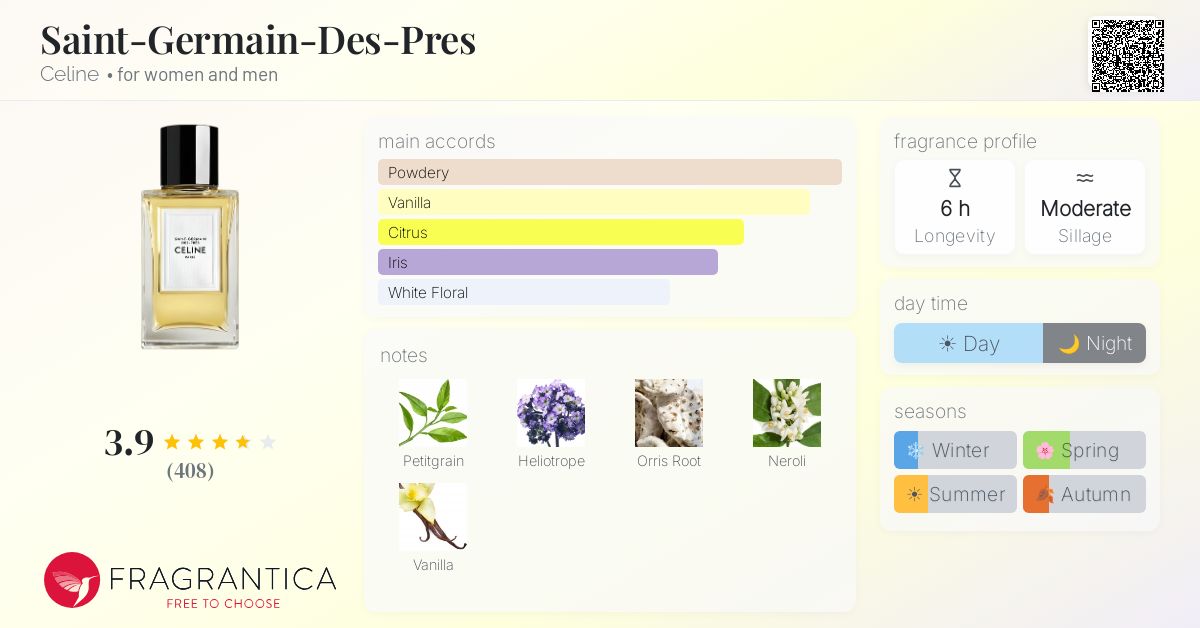Select the hourglass longevity icon
1200x628 pixels.
click(954, 179)
